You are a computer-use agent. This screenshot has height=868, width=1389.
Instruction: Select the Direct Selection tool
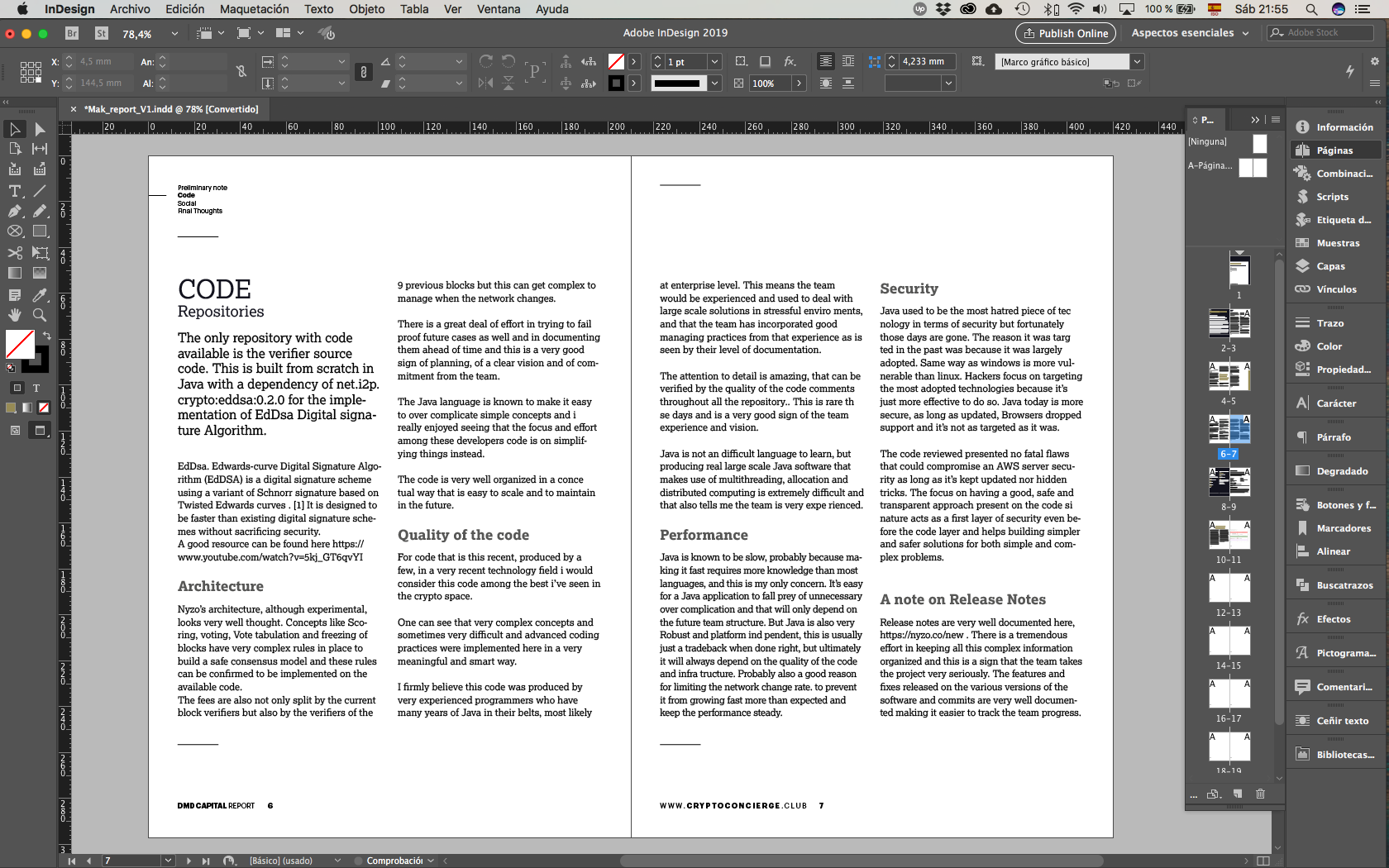[x=40, y=129]
